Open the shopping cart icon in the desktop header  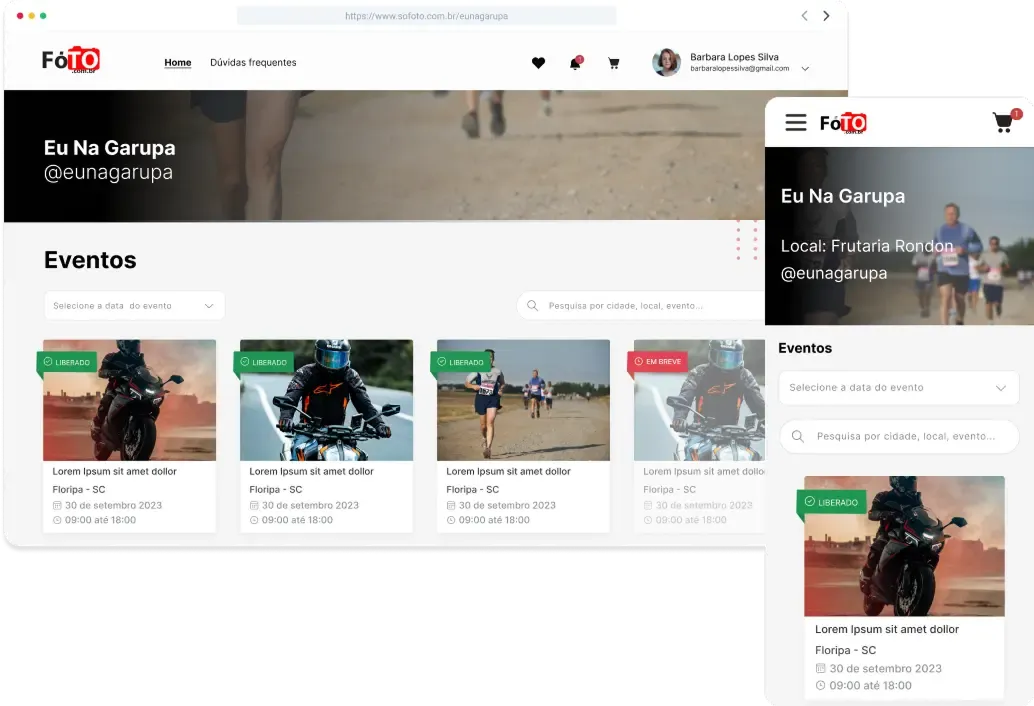coord(613,62)
